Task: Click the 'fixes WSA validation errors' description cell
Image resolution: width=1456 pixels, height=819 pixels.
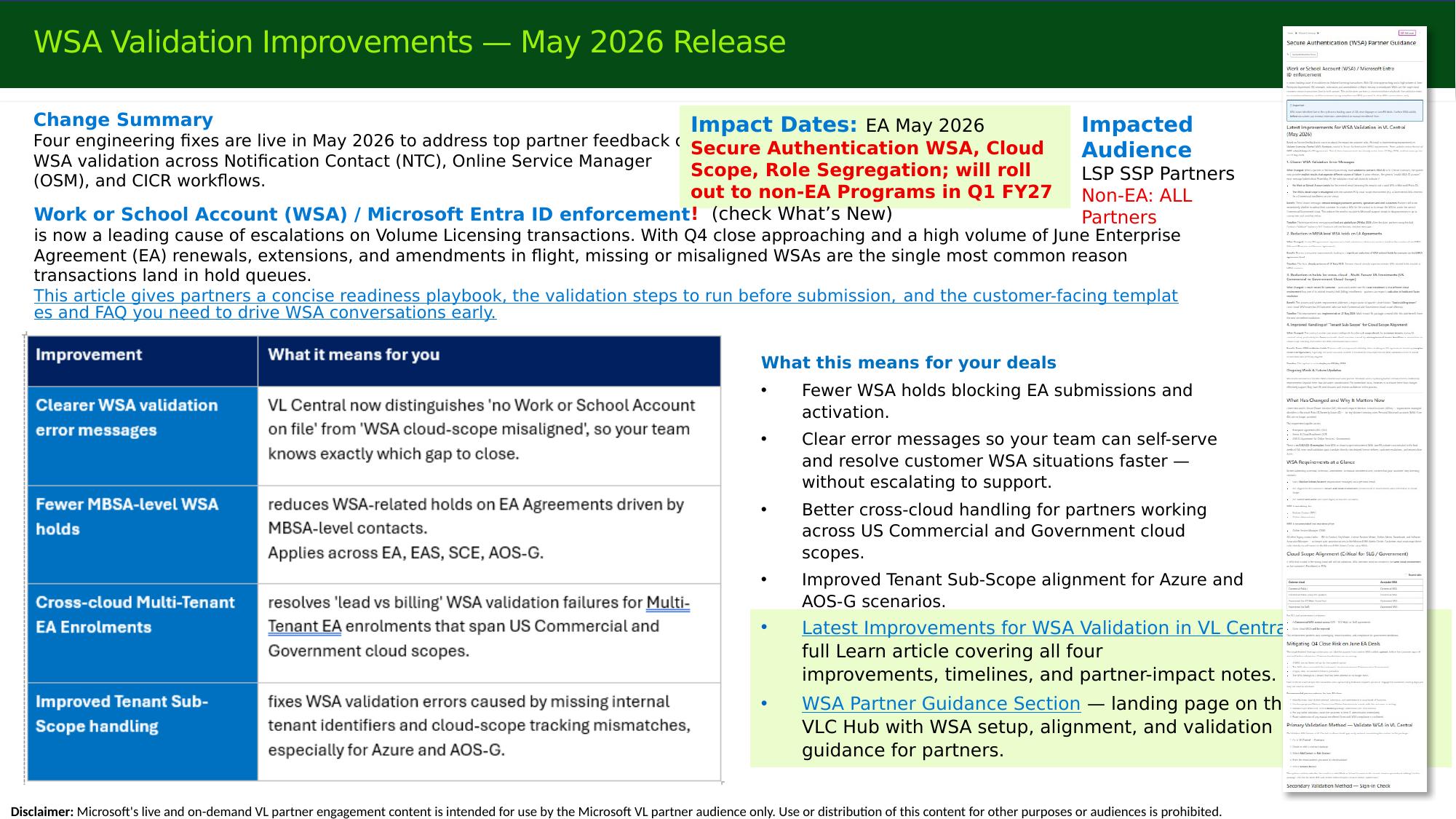Action: pos(489,732)
